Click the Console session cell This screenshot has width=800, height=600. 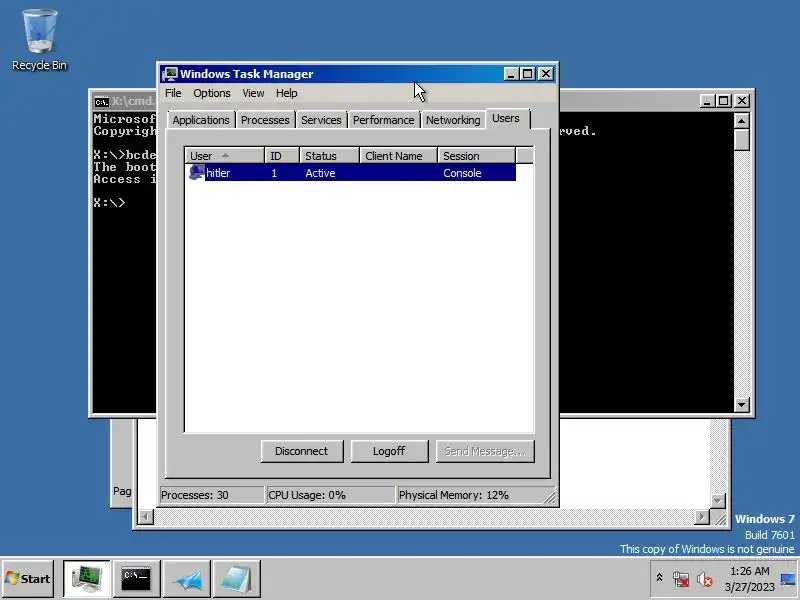click(462, 173)
